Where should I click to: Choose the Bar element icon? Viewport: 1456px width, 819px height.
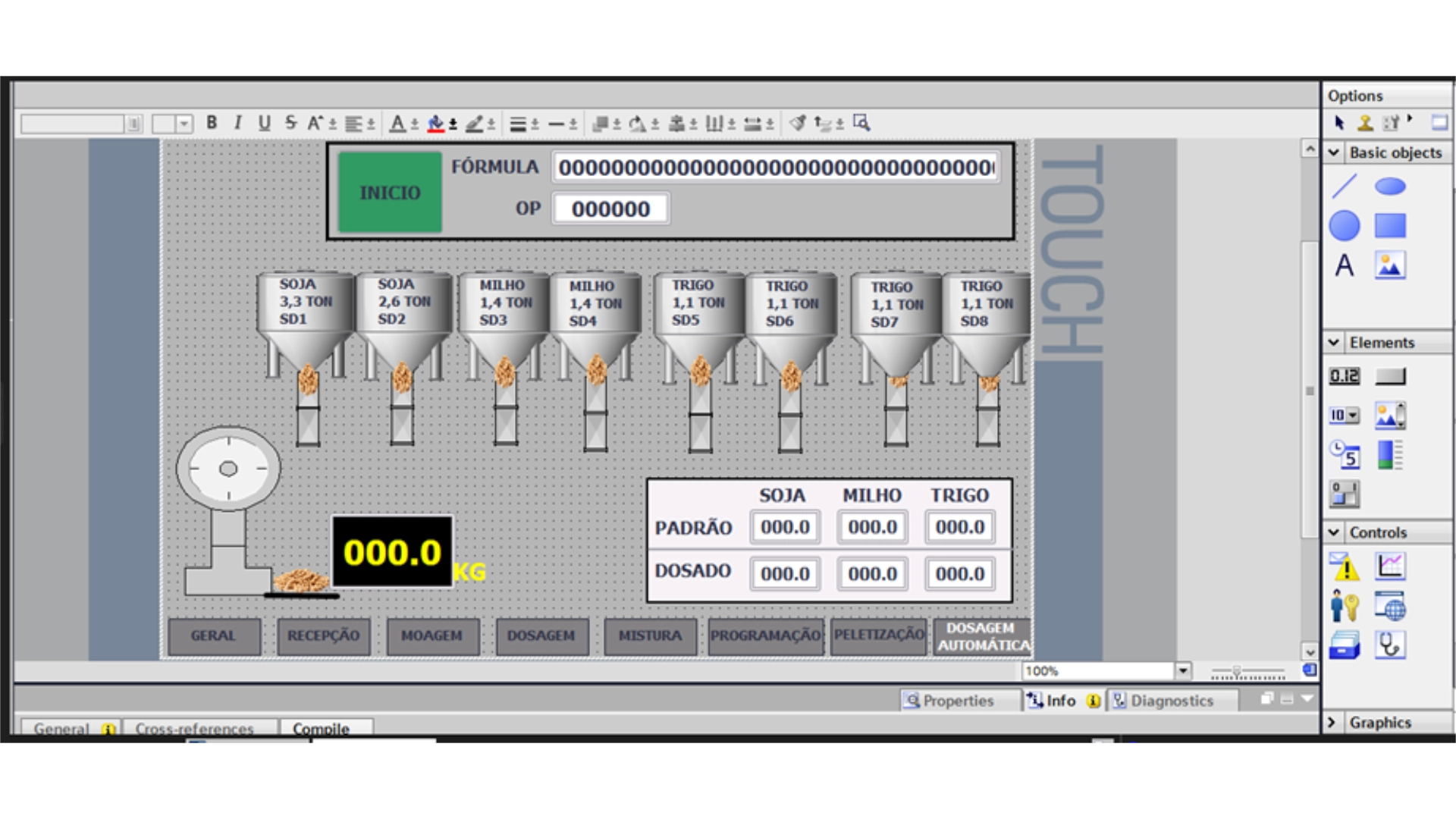pyautogui.click(x=1389, y=455)
